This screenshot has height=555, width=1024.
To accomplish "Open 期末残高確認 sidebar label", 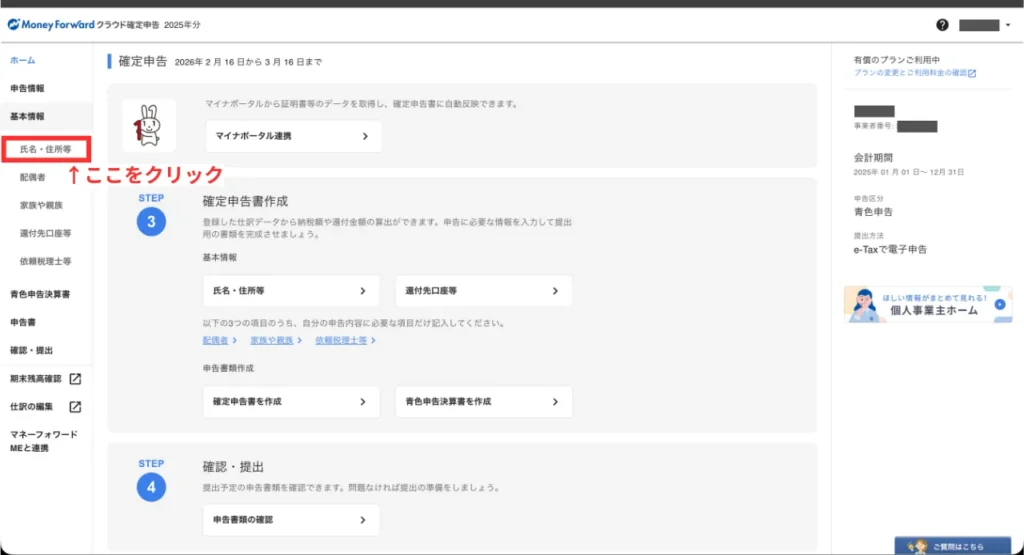I will (x=35, y=379).
